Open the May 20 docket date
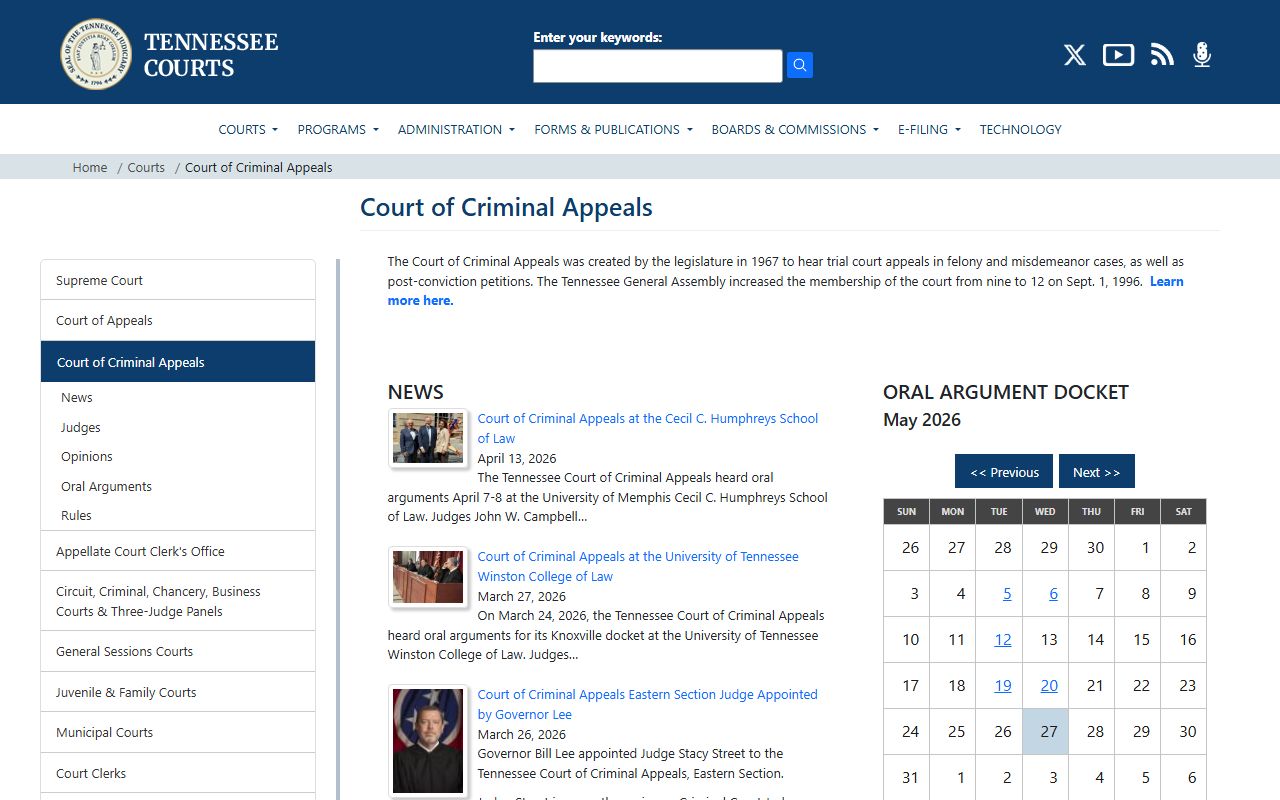 pyautogui.click(x=1049, y=686)
